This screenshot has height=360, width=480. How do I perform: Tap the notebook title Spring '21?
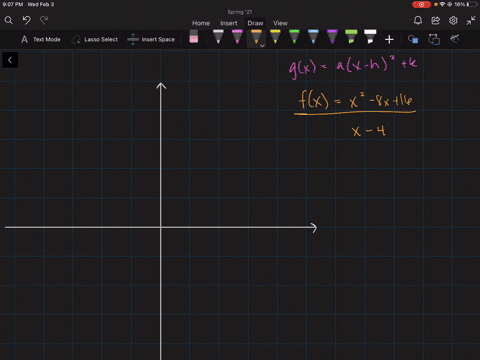coord(240,12)
